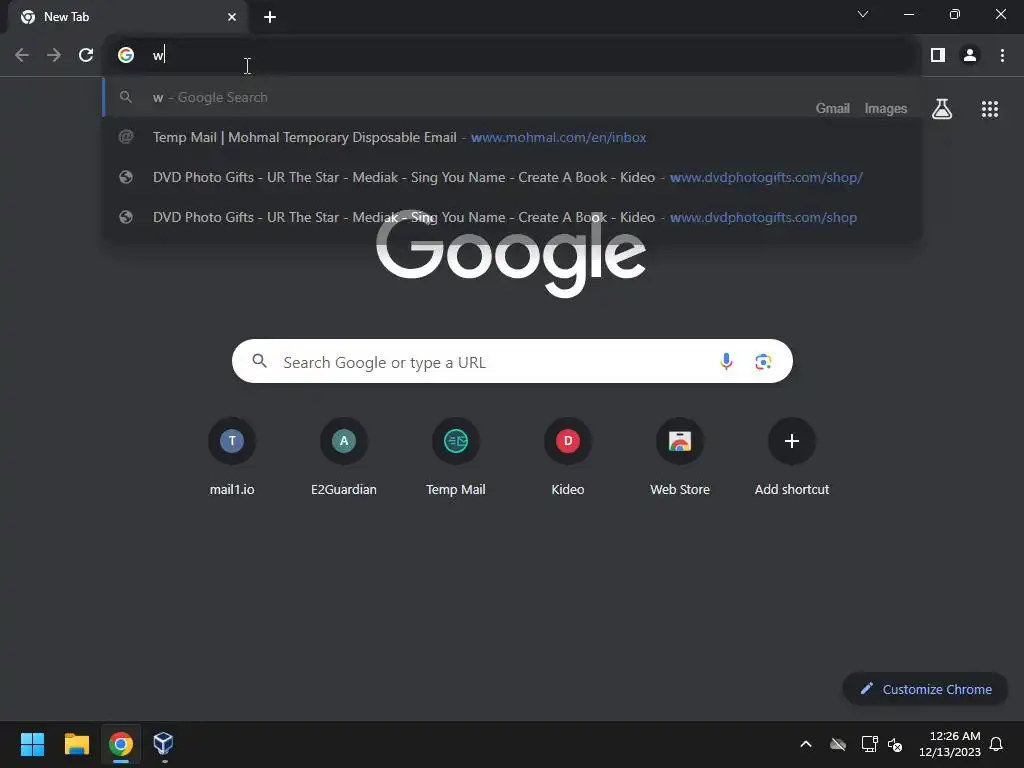The width and height of the screenshot is (1024, 768).
Task: Open the Temp Mail shortcut
Action: pos(456,457)
